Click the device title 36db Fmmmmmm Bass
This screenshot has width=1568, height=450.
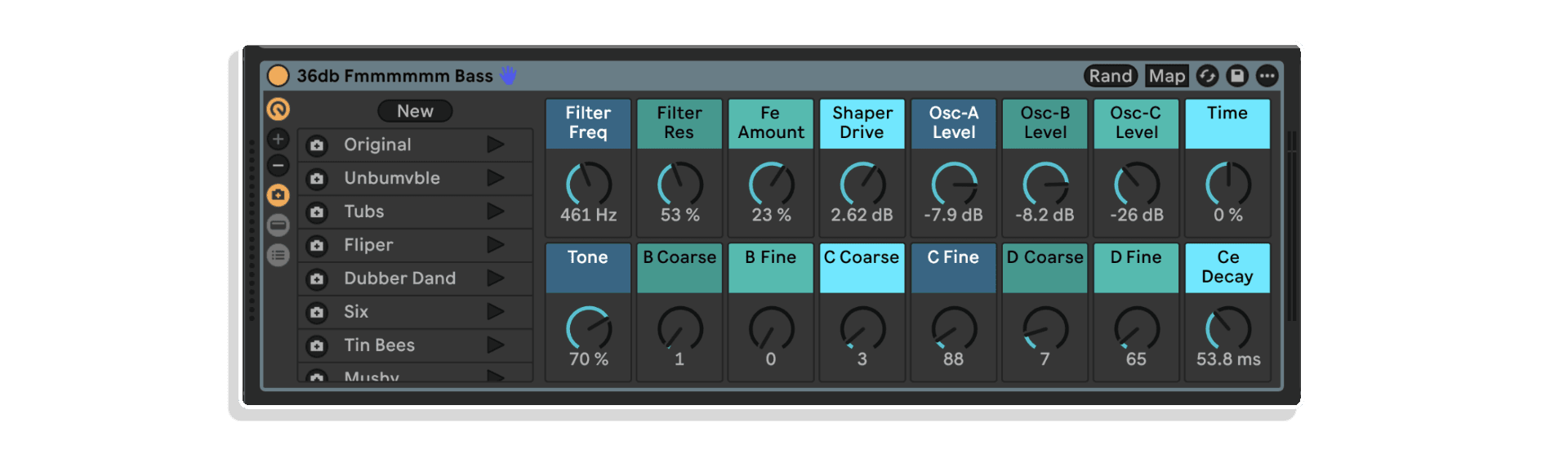click(x=395, y=76)
